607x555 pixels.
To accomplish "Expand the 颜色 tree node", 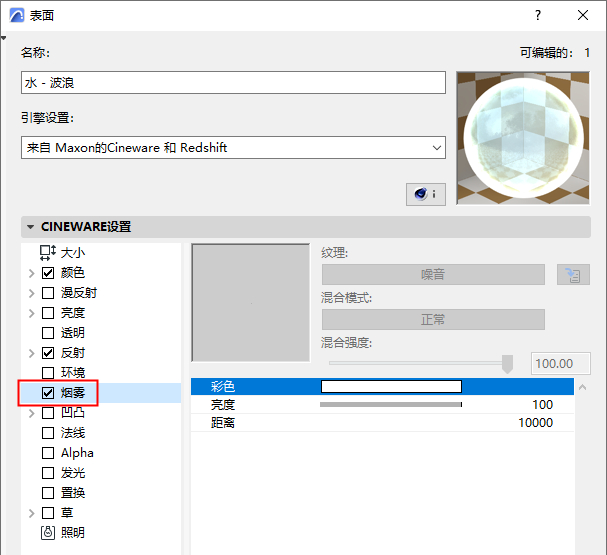I will (x=32, y=273).
